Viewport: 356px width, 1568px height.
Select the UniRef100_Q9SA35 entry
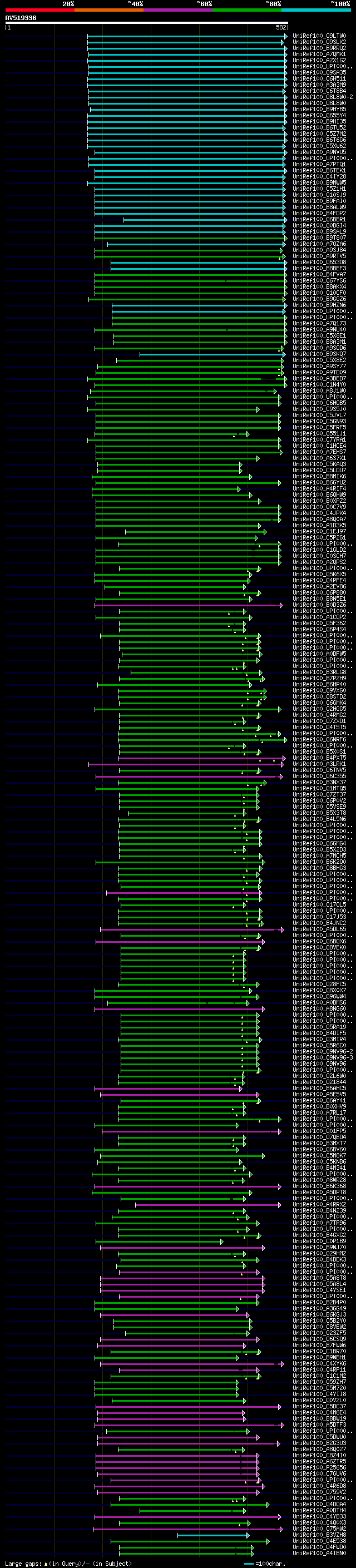(319, 72)
